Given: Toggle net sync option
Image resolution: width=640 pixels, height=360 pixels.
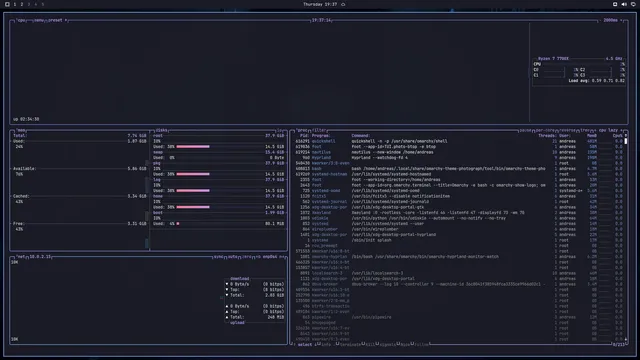Looking at the screenshot, I should tap(218, 257).
